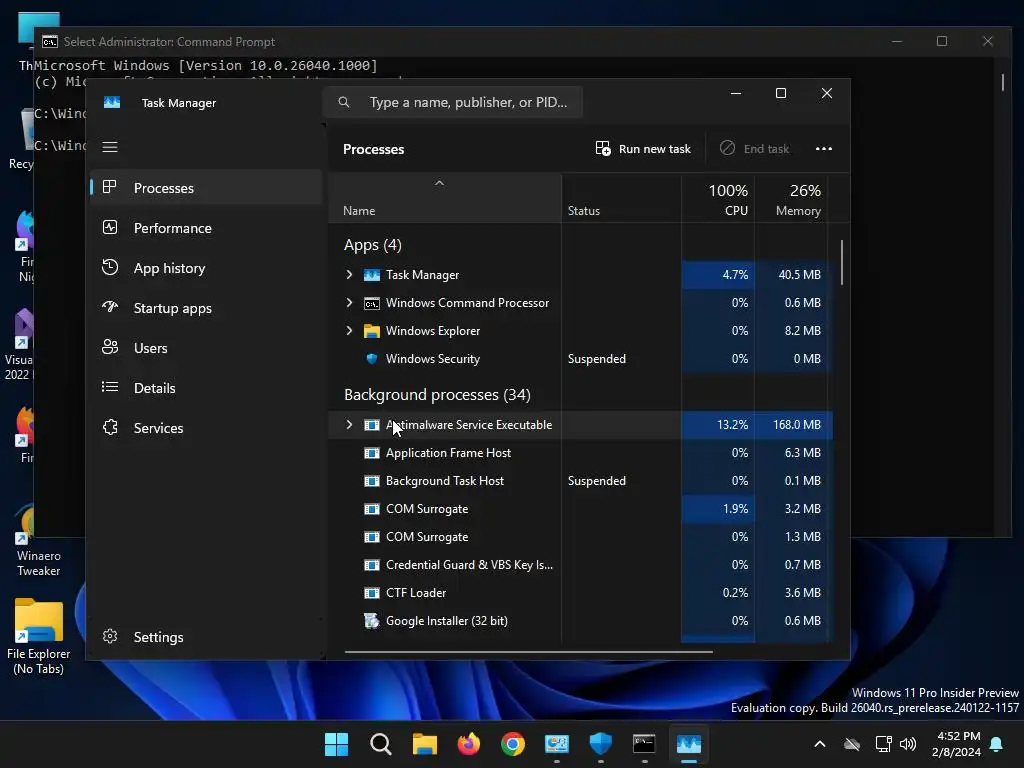Click the search magnifier icon in Task Manager
The width and height of the screenshot is (1024, 768).
344,102
